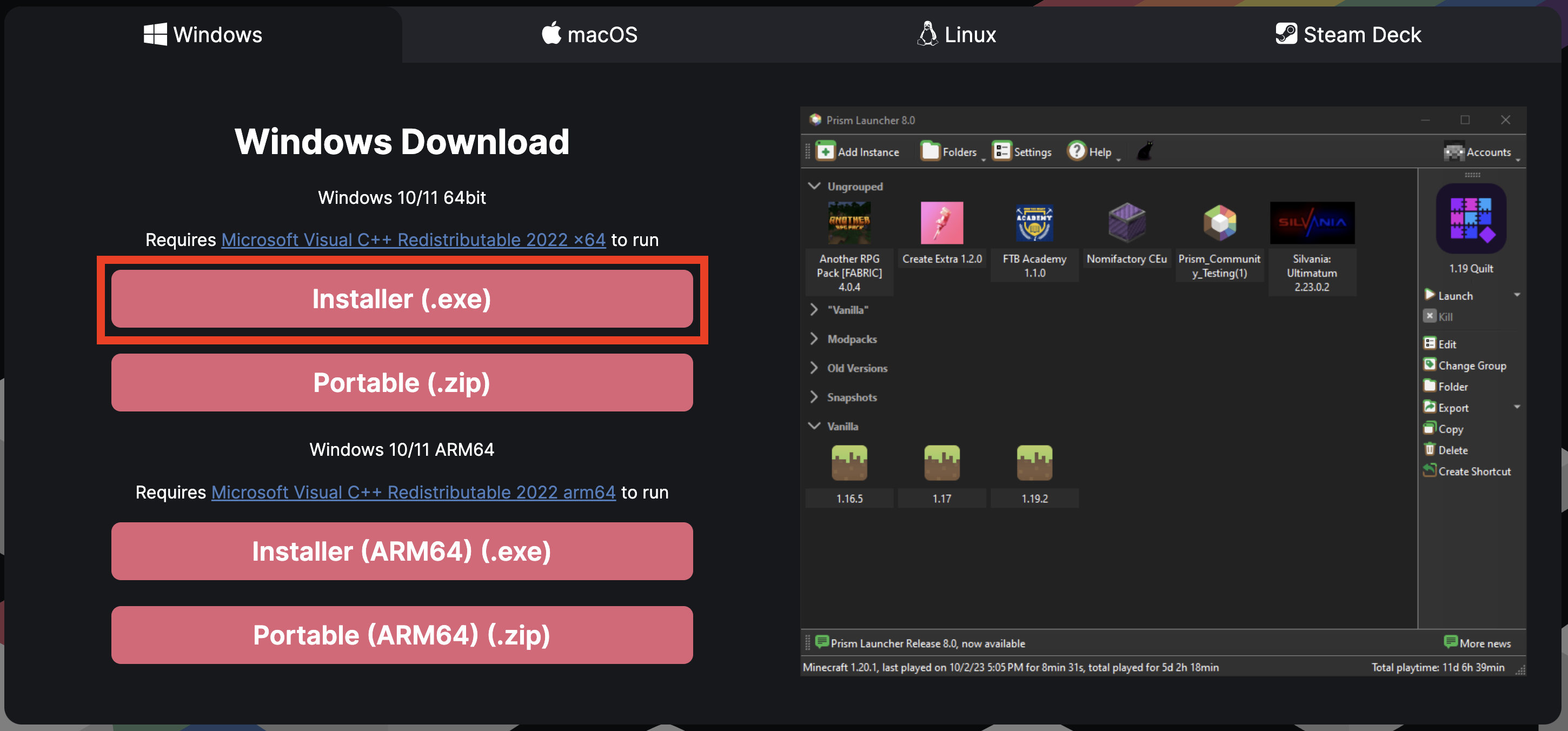
Task: Click the Windows 10/11 ARM64 text
Action: point(402,450)
